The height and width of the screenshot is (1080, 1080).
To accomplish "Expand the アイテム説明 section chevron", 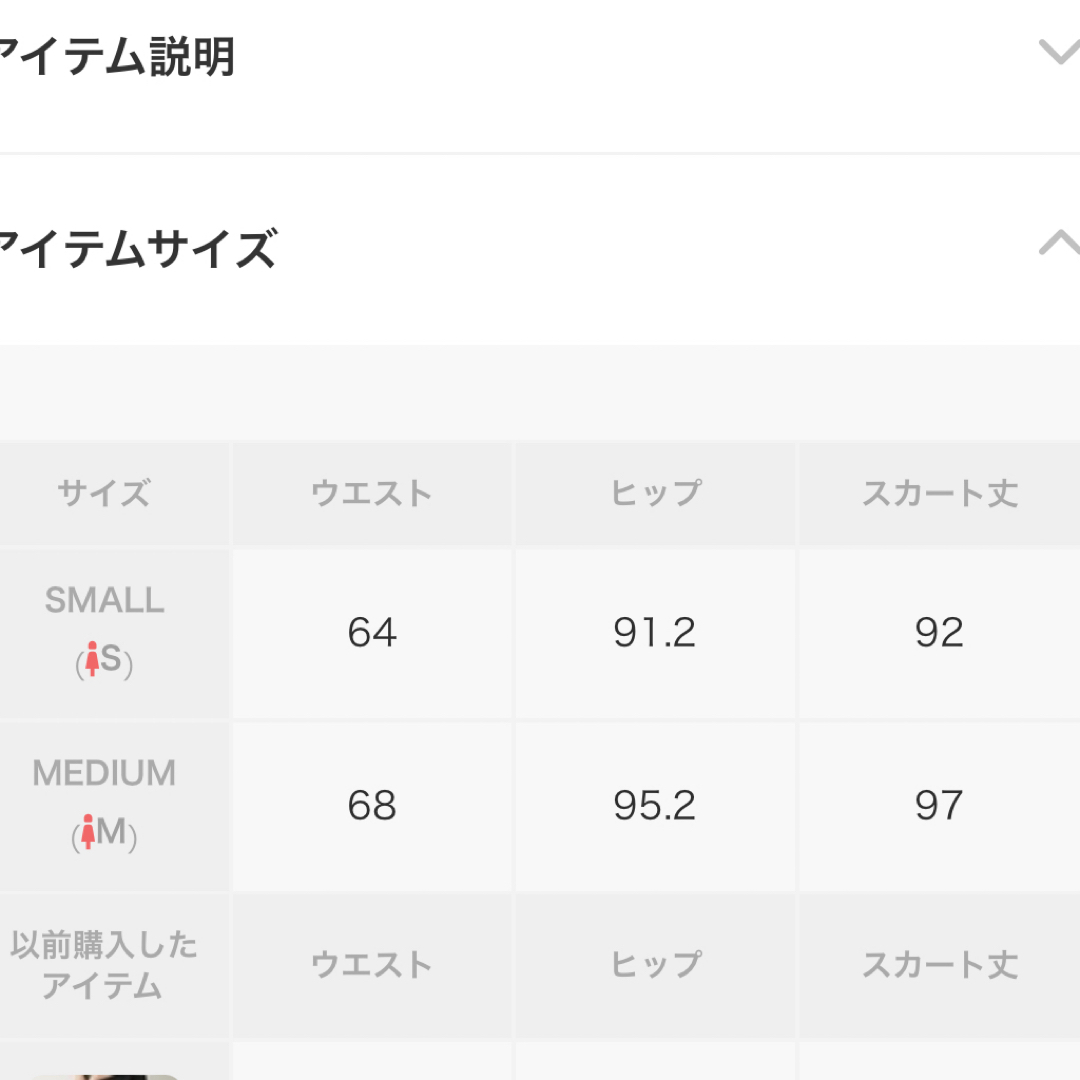I will 1061,52.
